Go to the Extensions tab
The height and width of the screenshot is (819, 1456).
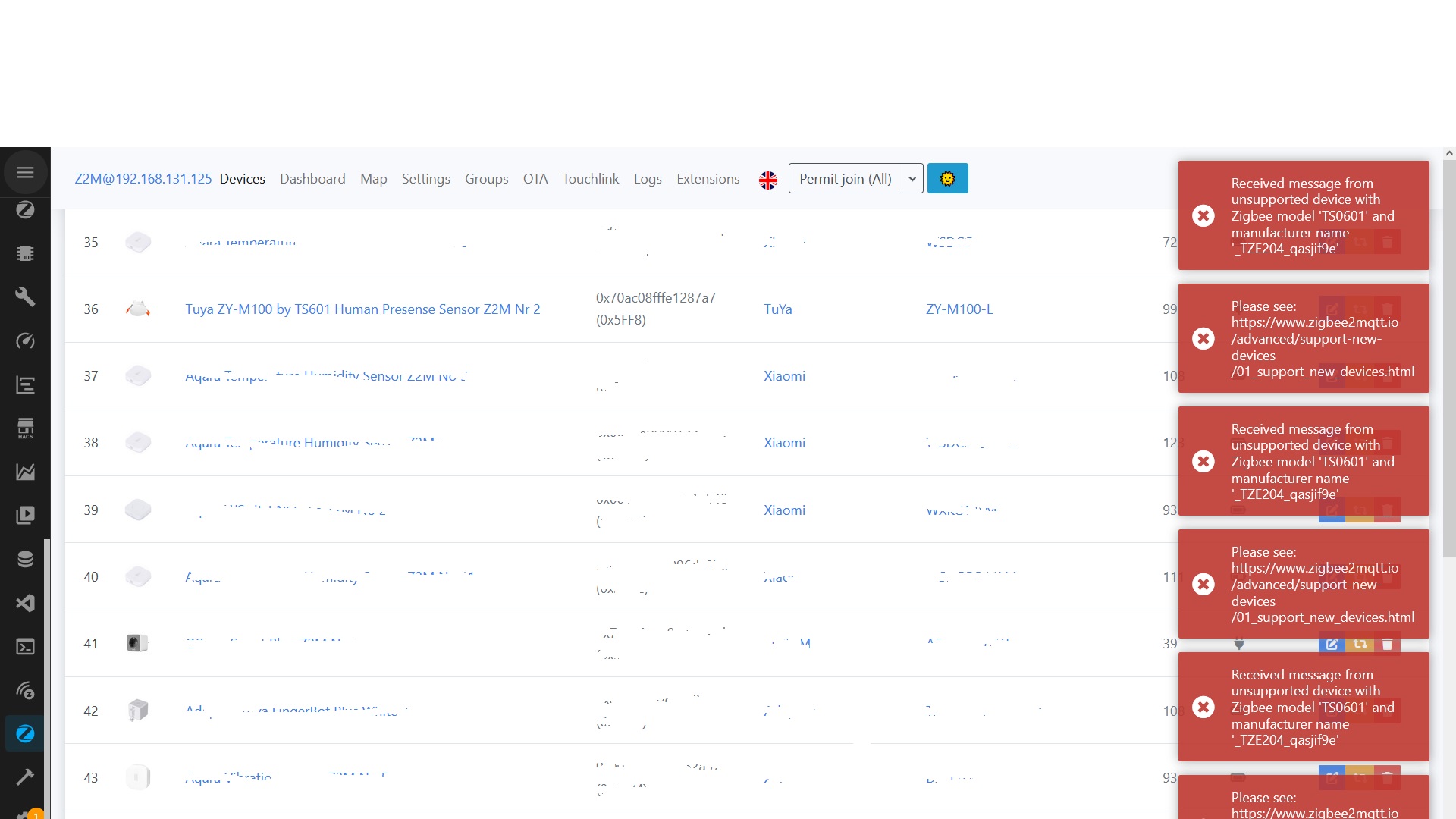tap(708, 179)
